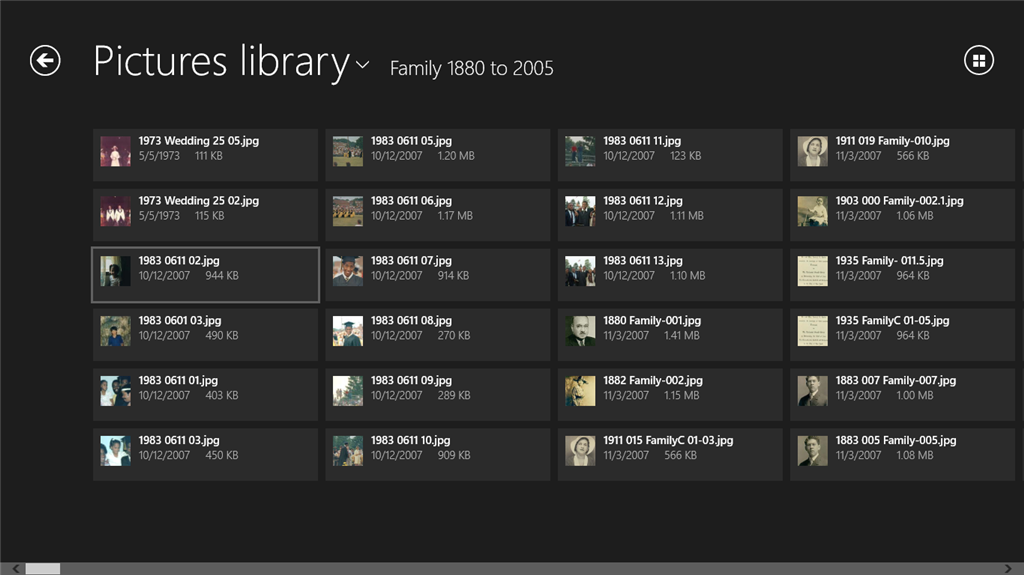
Task: Select thumbnail of 1983 0611 11.jpg
Action: pyautogui.click(x=580, y=151)
